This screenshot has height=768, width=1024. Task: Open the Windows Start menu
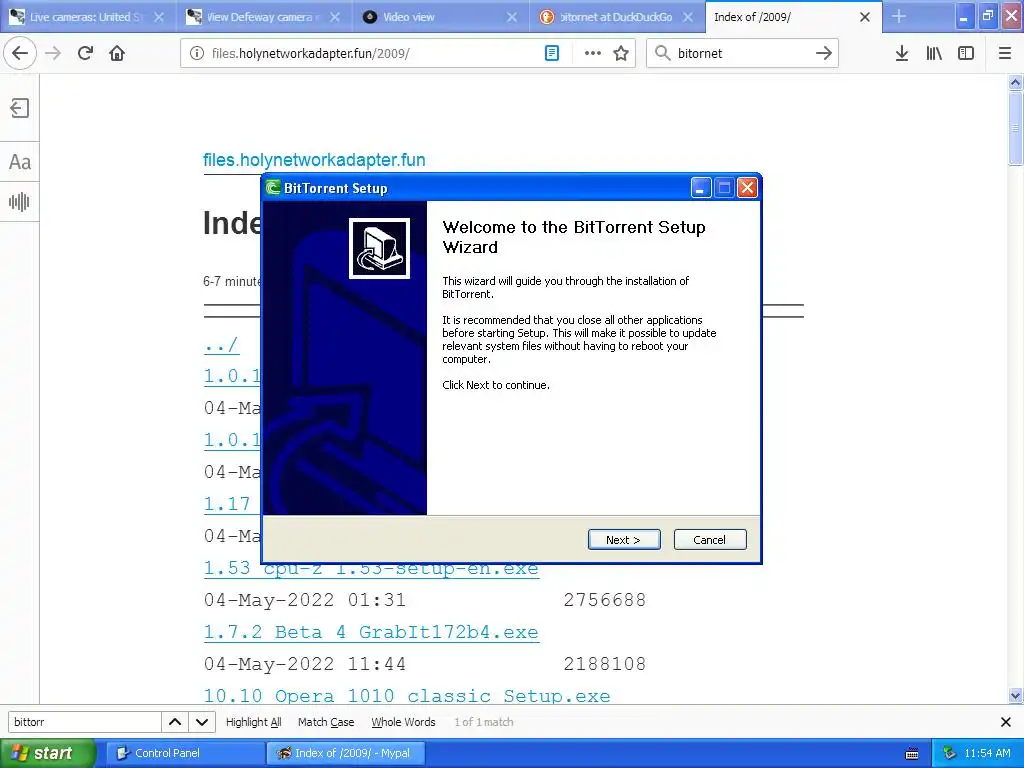[x=46, y=753]
